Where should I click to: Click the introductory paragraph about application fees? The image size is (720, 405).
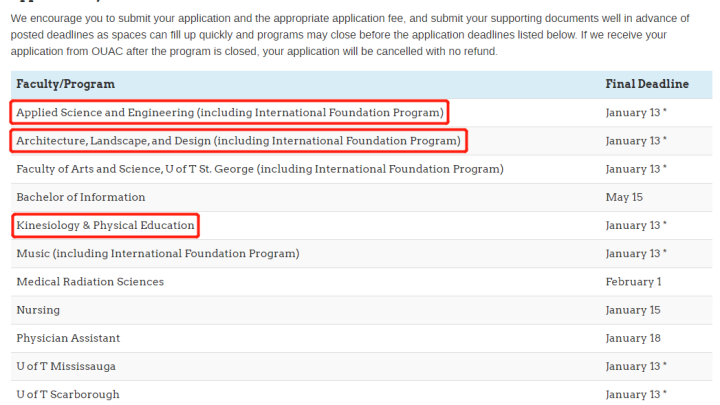click(360, 34)
